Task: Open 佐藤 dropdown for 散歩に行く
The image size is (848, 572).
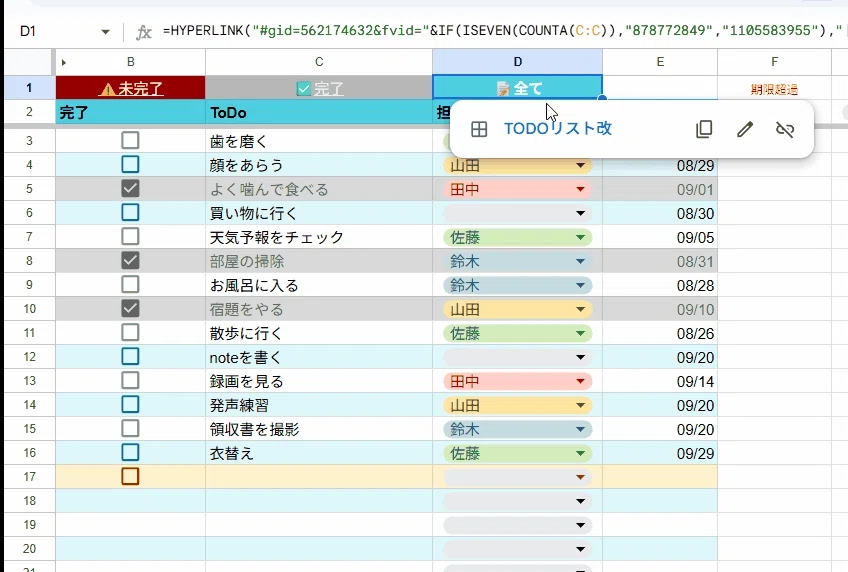Action: click(x=580, y=334)
